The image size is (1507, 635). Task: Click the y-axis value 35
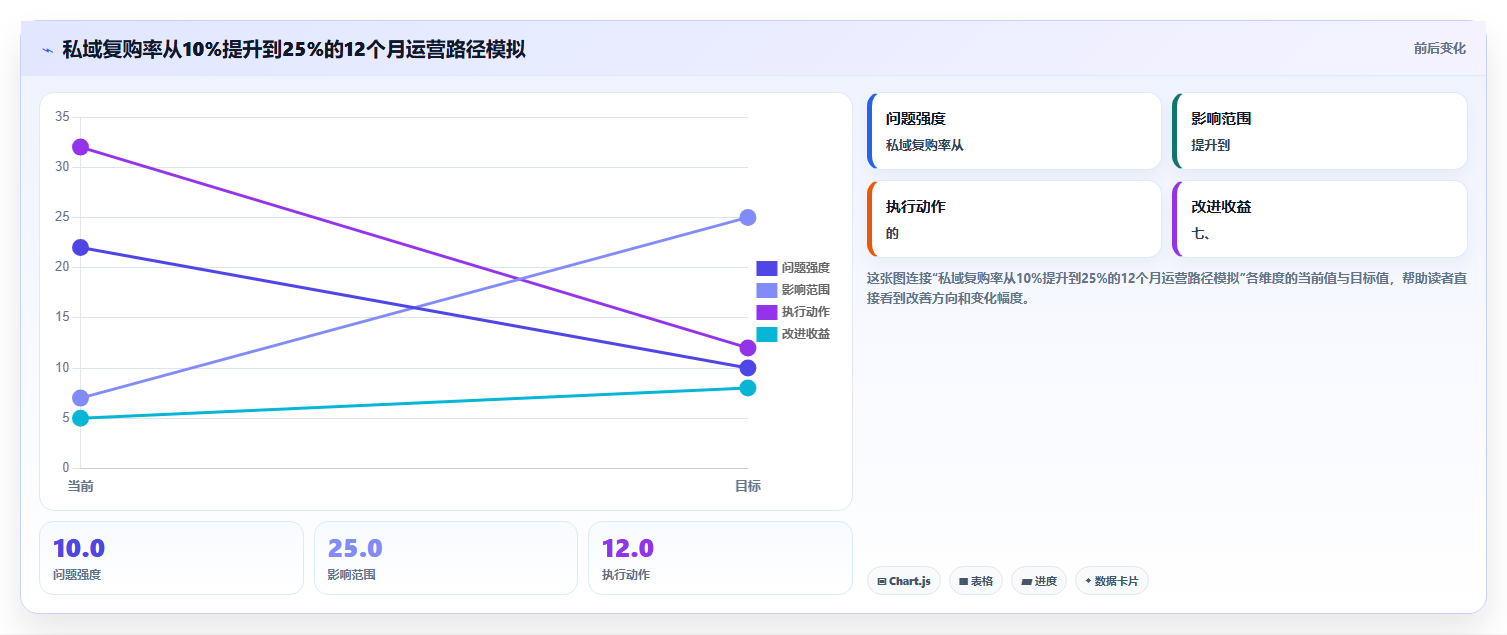62,117
